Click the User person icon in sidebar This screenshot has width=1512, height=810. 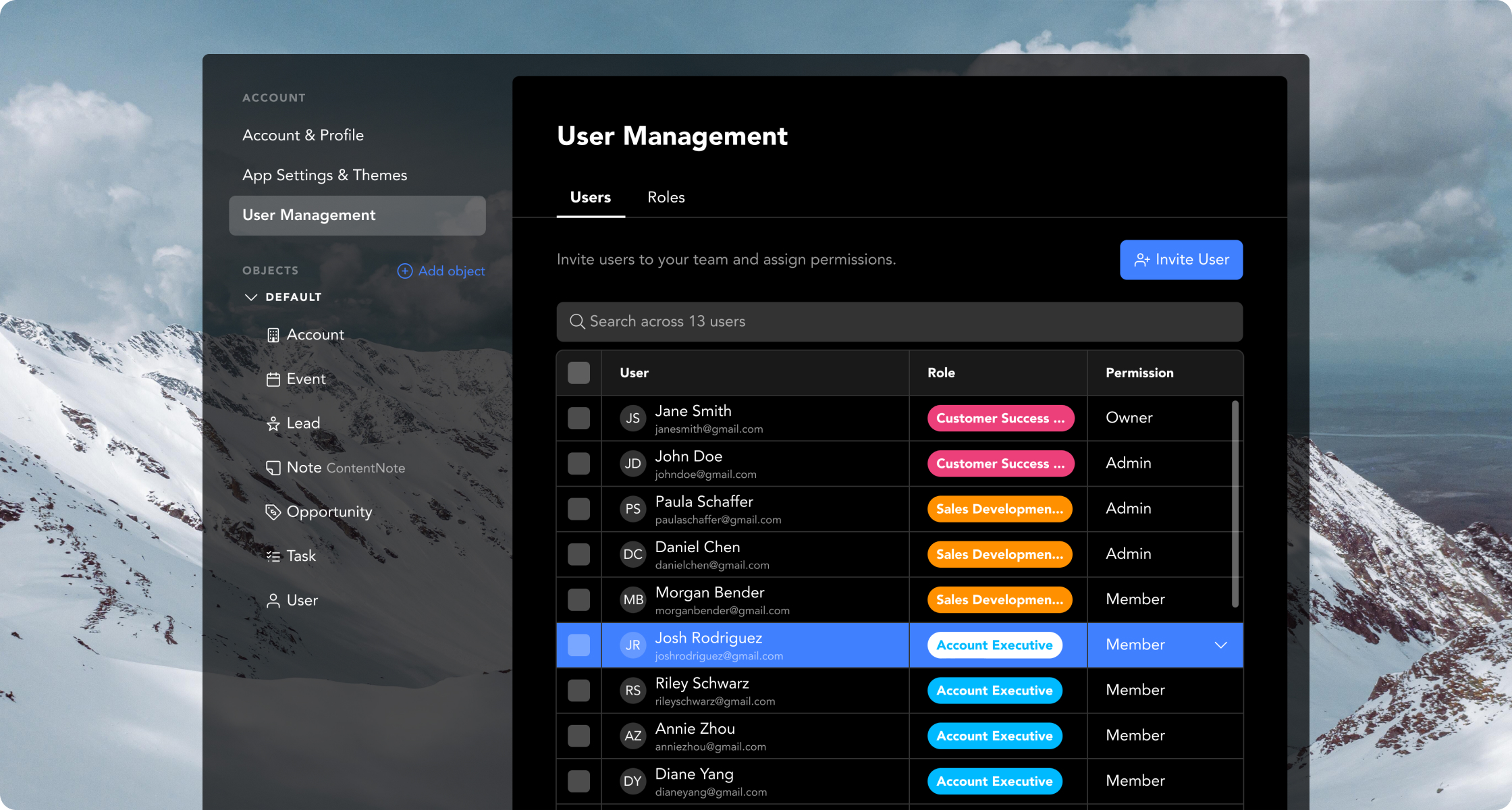click(x=273, y=601)
